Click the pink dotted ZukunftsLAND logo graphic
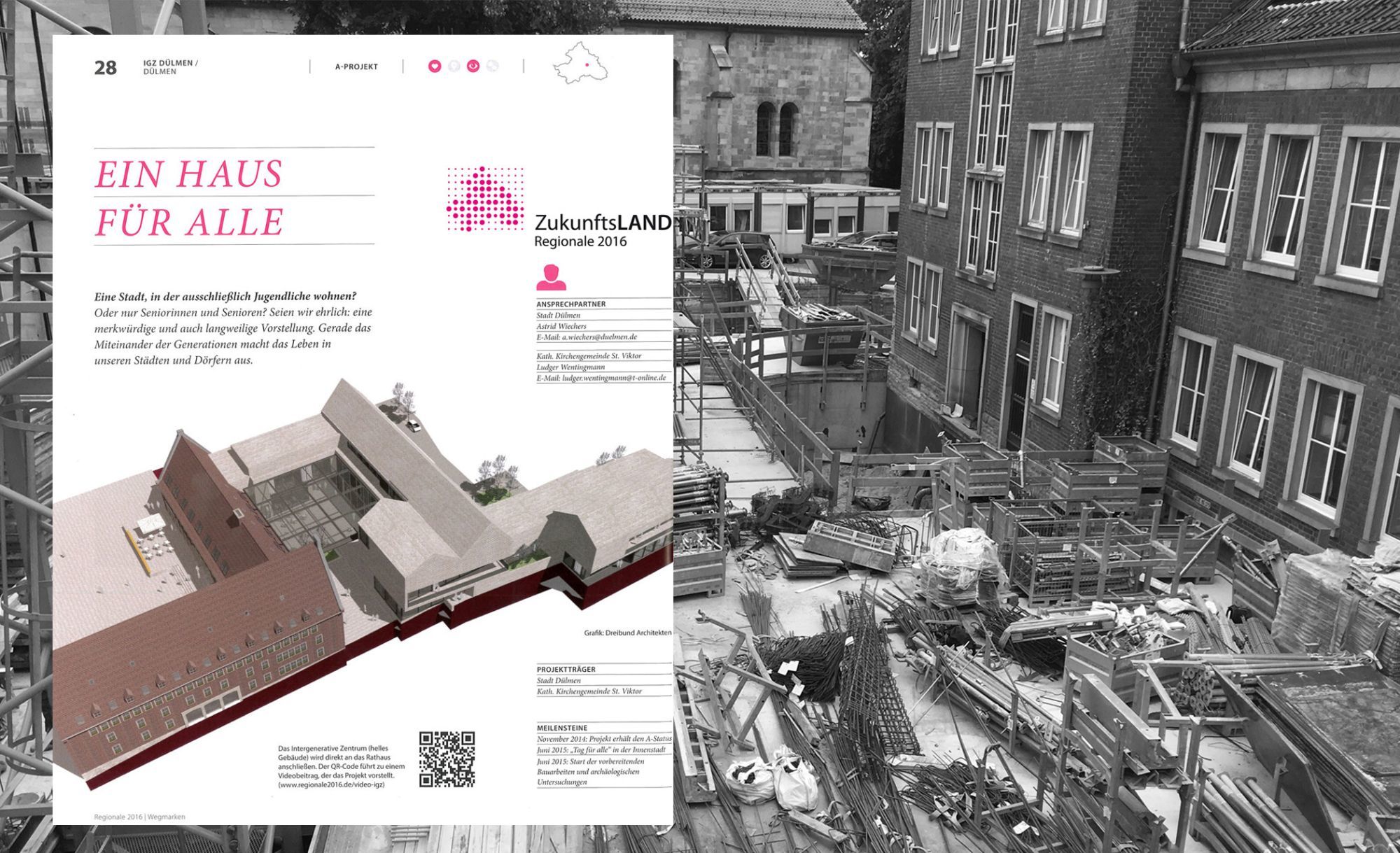Screen dimensions: 1400x853 pos(485,199)
